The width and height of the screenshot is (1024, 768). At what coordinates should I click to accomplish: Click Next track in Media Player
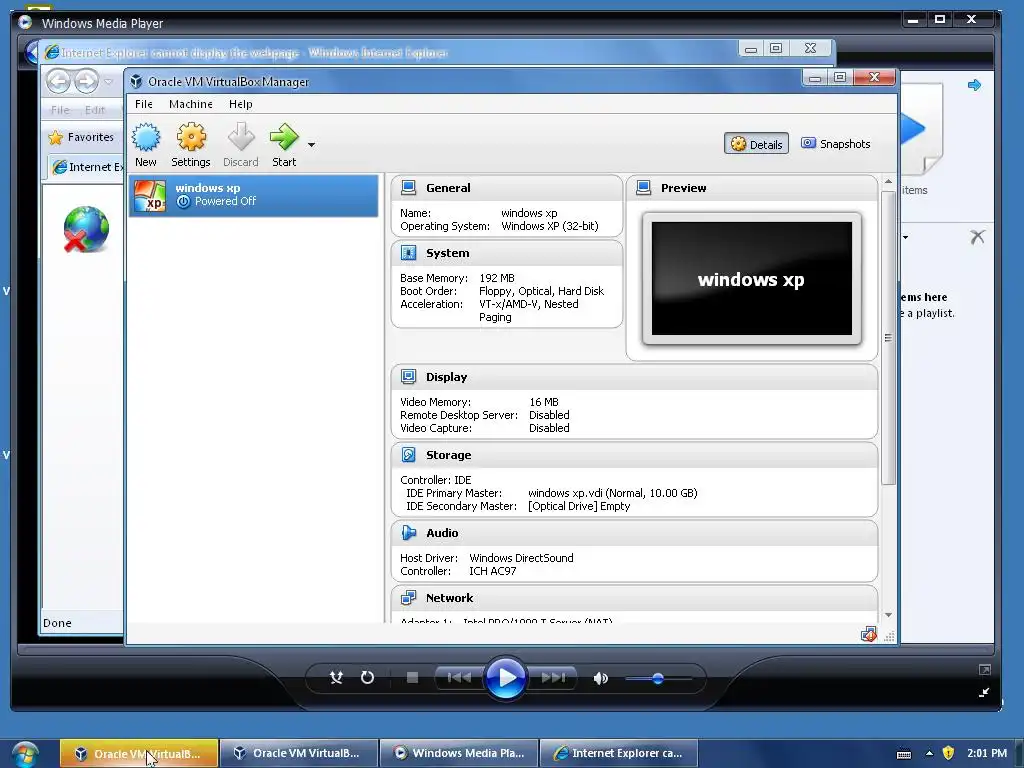point(552,678)
